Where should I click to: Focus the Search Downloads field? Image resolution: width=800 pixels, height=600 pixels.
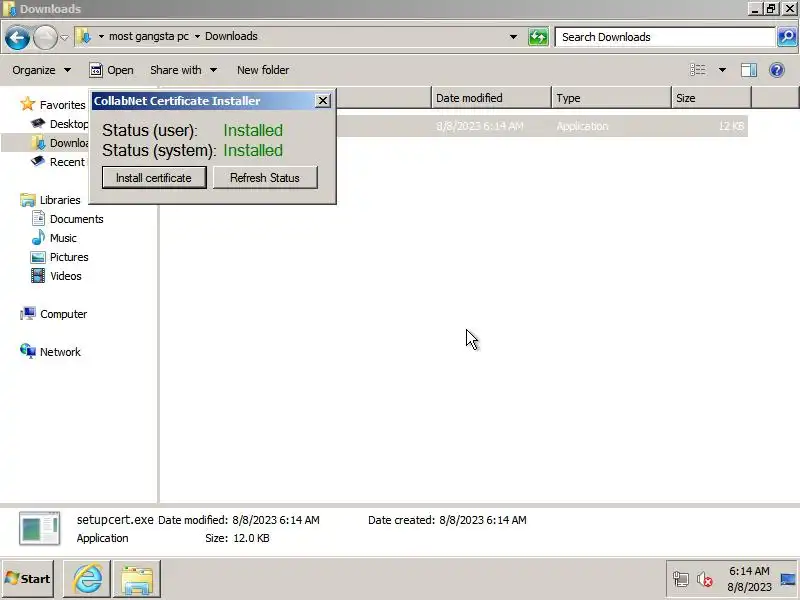[x=665, y=37]
